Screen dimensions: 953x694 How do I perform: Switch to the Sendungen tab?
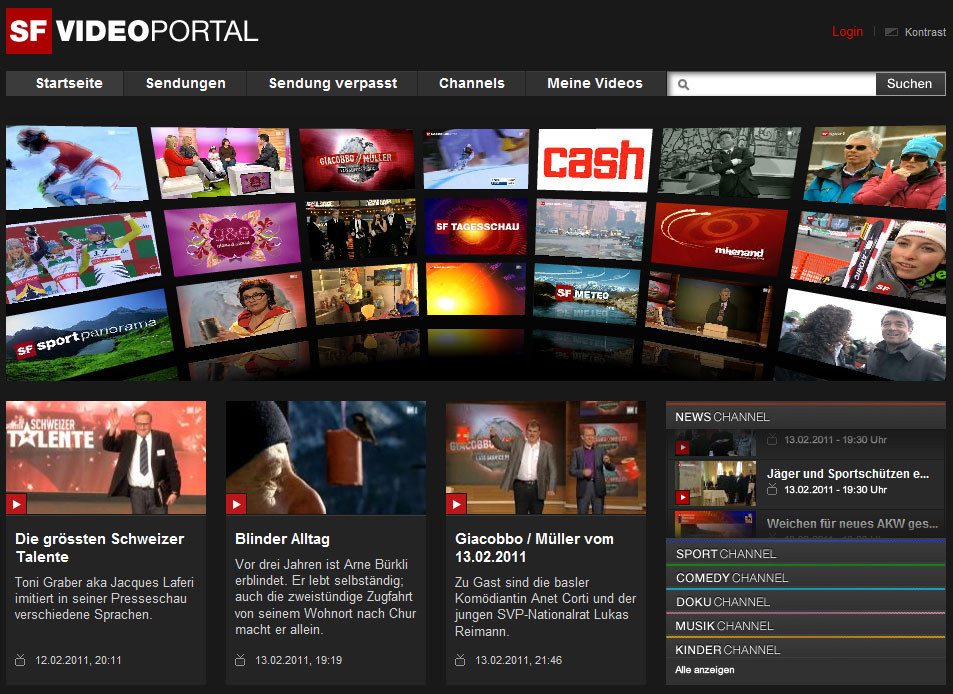point(184,83)
